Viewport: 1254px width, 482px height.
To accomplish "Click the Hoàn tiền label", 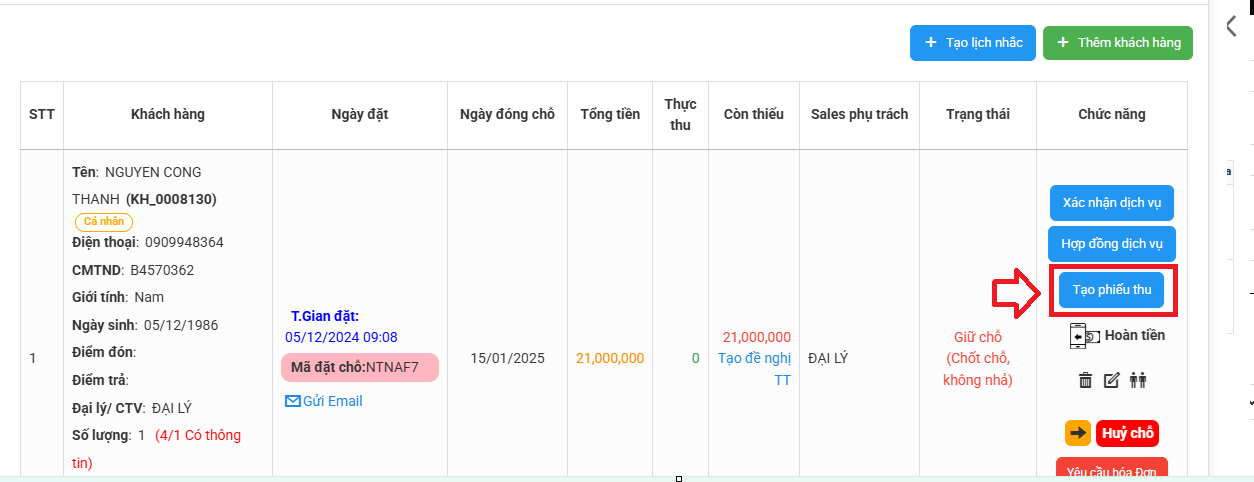I will point(1135,335).
